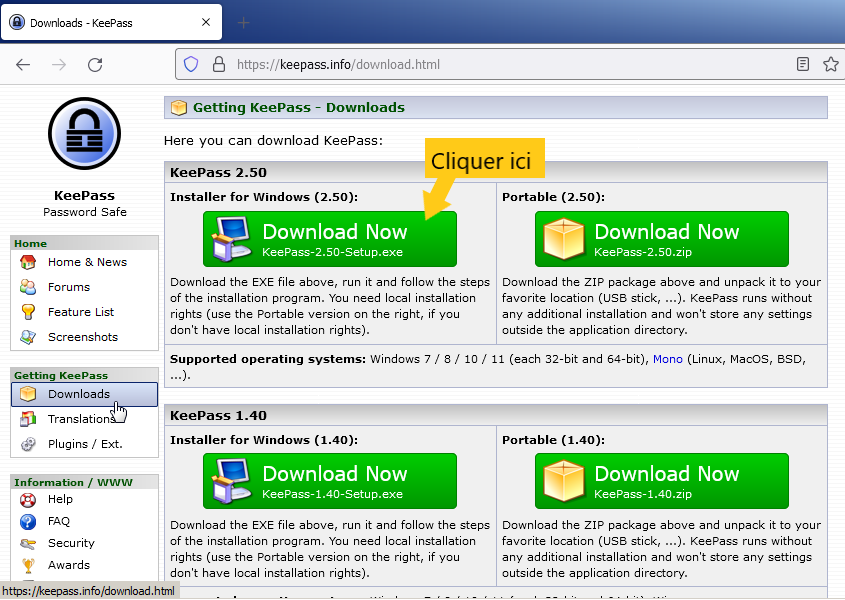Click "Here you can download KeePass:" text

point(273,141)
